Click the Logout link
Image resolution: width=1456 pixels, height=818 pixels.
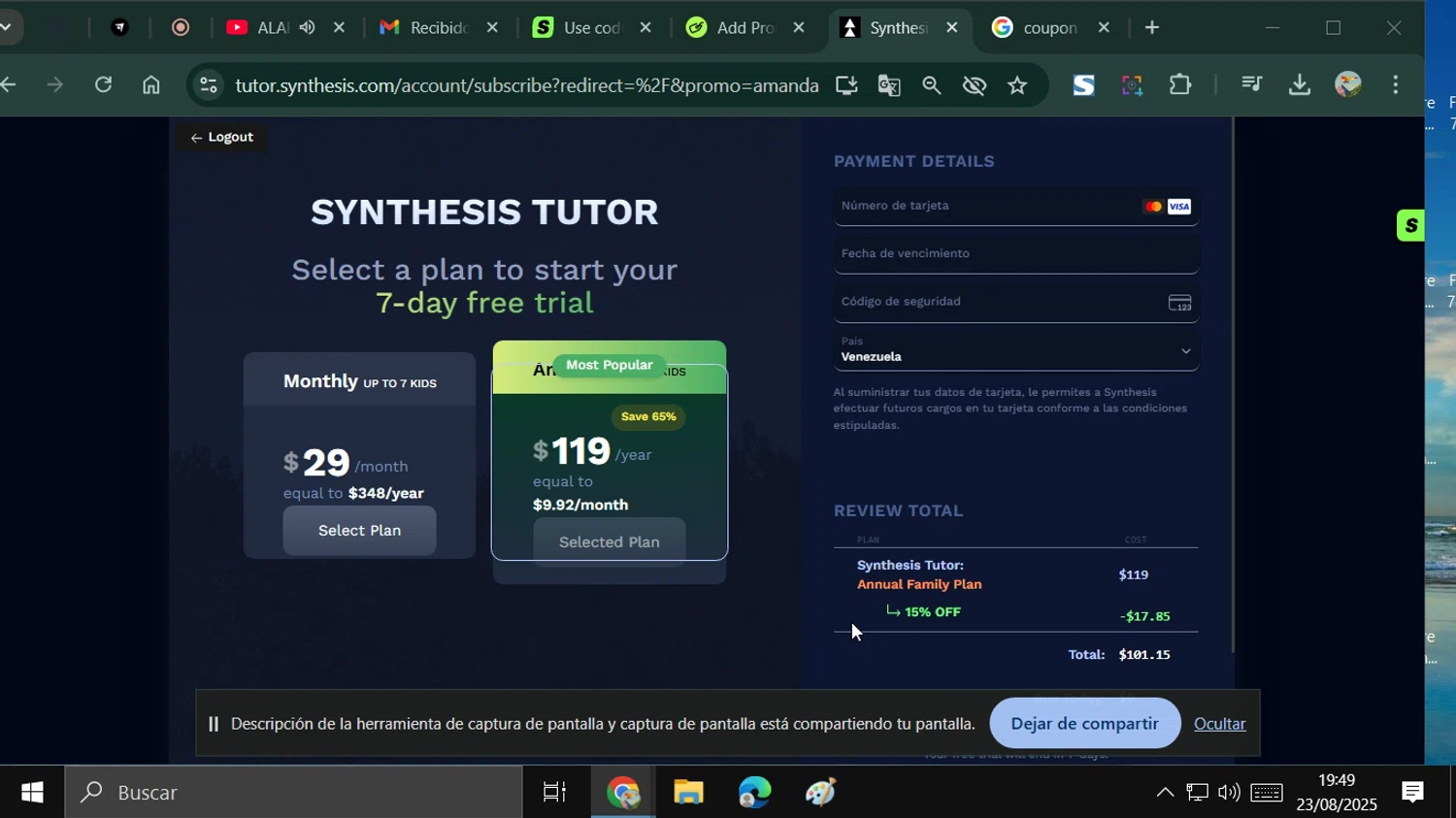pyautogui.click(x=221, y=137)
